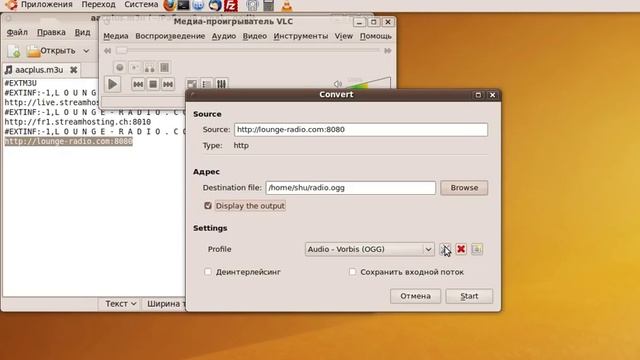Open the terminal from the top panel

pyautogui.click(x=183, y=5)
